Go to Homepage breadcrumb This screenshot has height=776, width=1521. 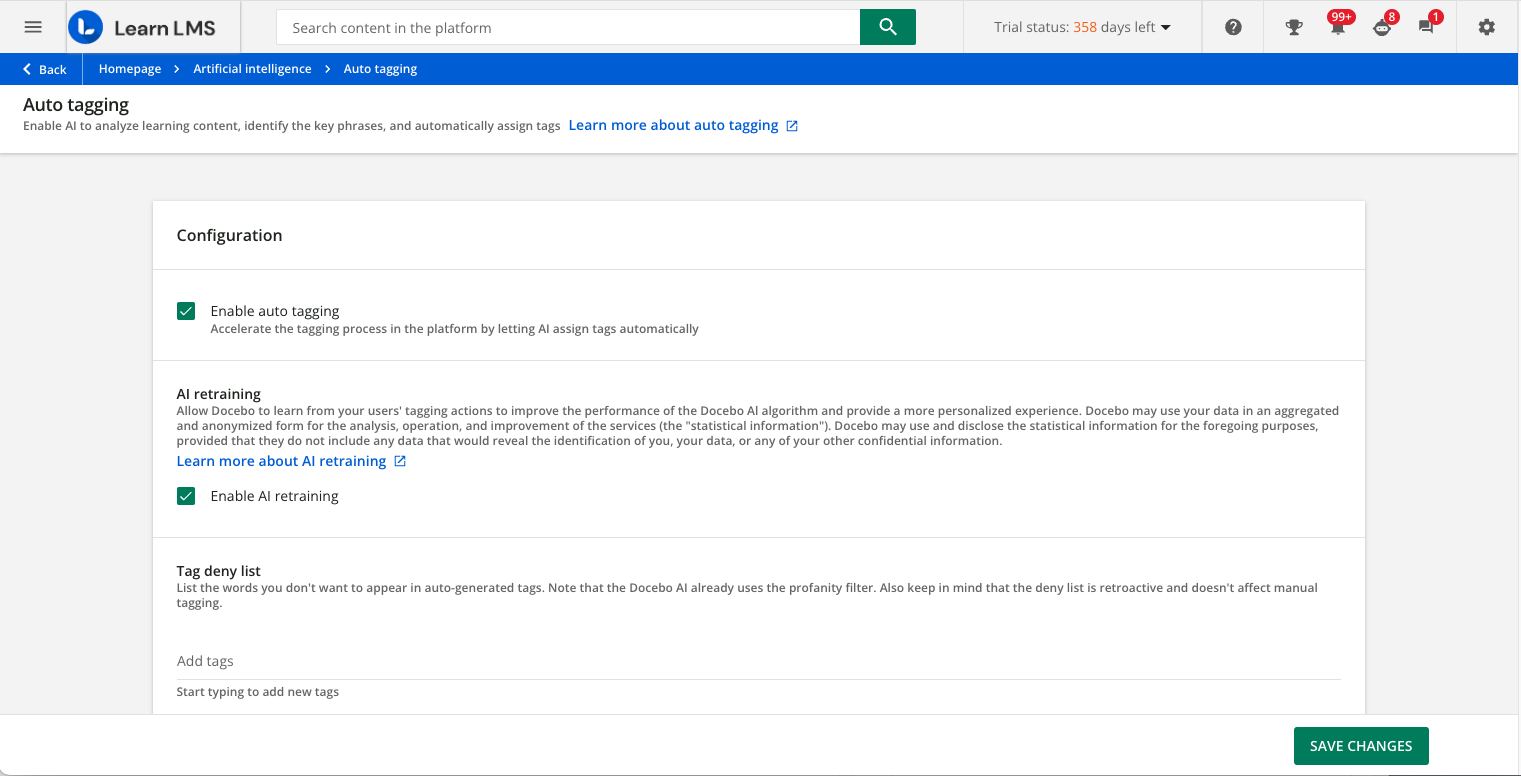click(x=130, y=69)
